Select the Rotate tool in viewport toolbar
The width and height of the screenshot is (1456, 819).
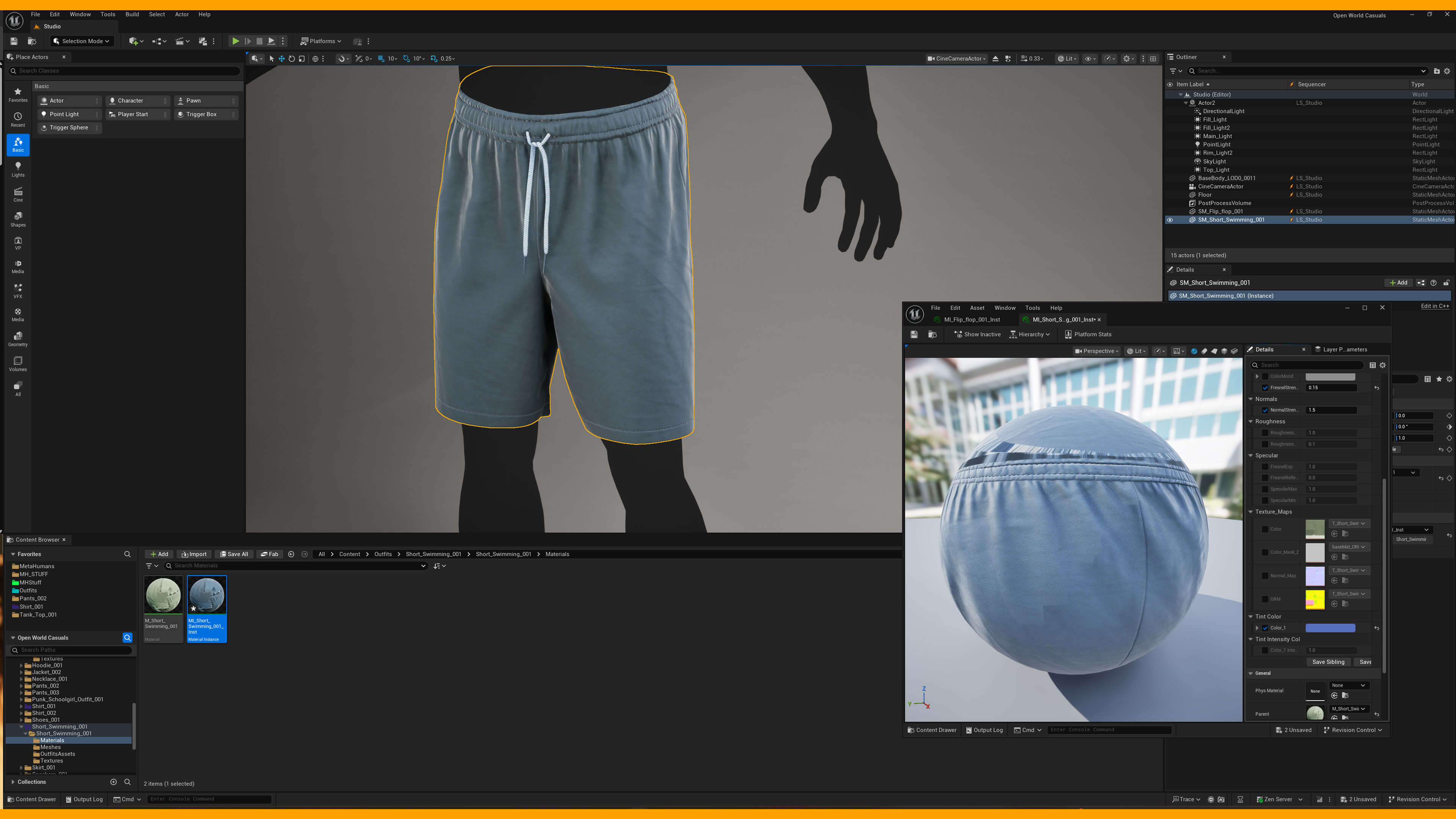[292, 59]
